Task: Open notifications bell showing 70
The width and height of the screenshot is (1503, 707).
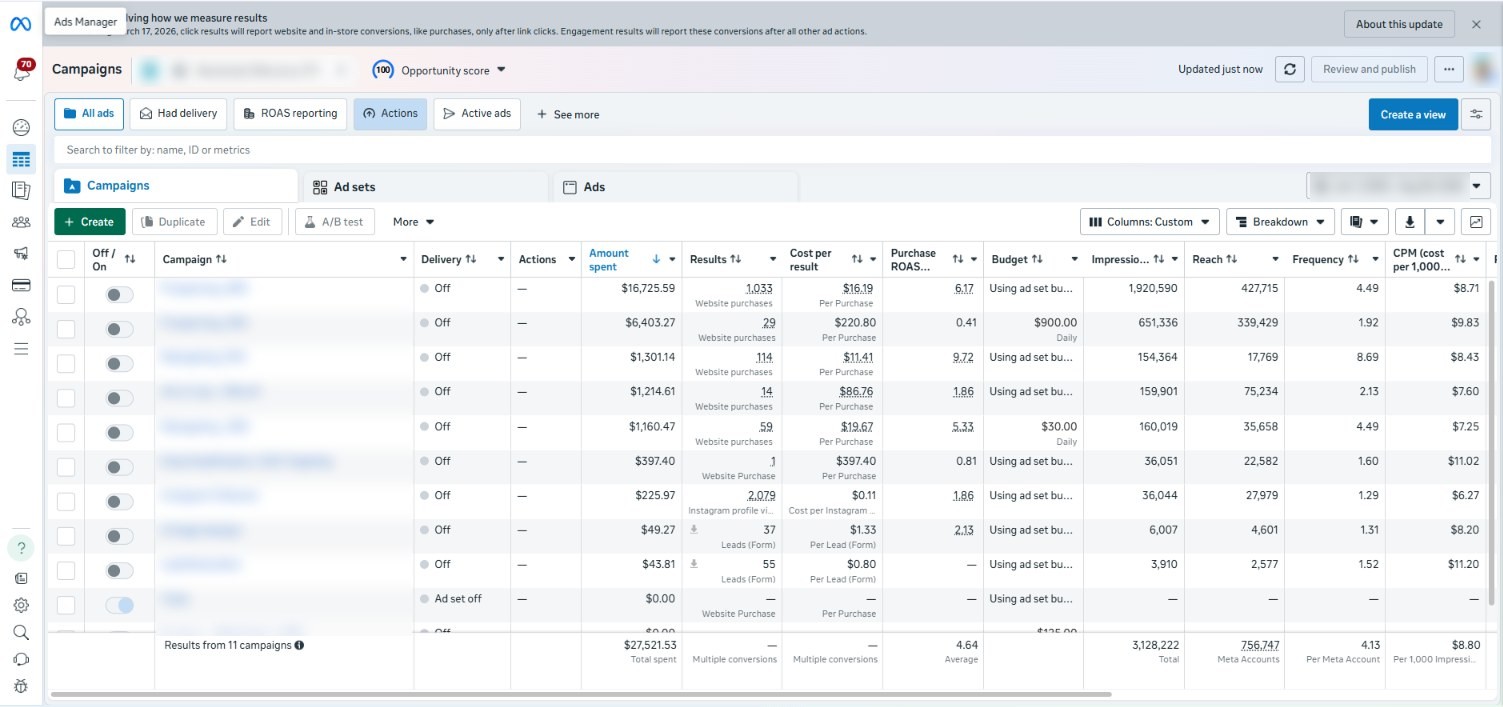Action: coord(21,70)
